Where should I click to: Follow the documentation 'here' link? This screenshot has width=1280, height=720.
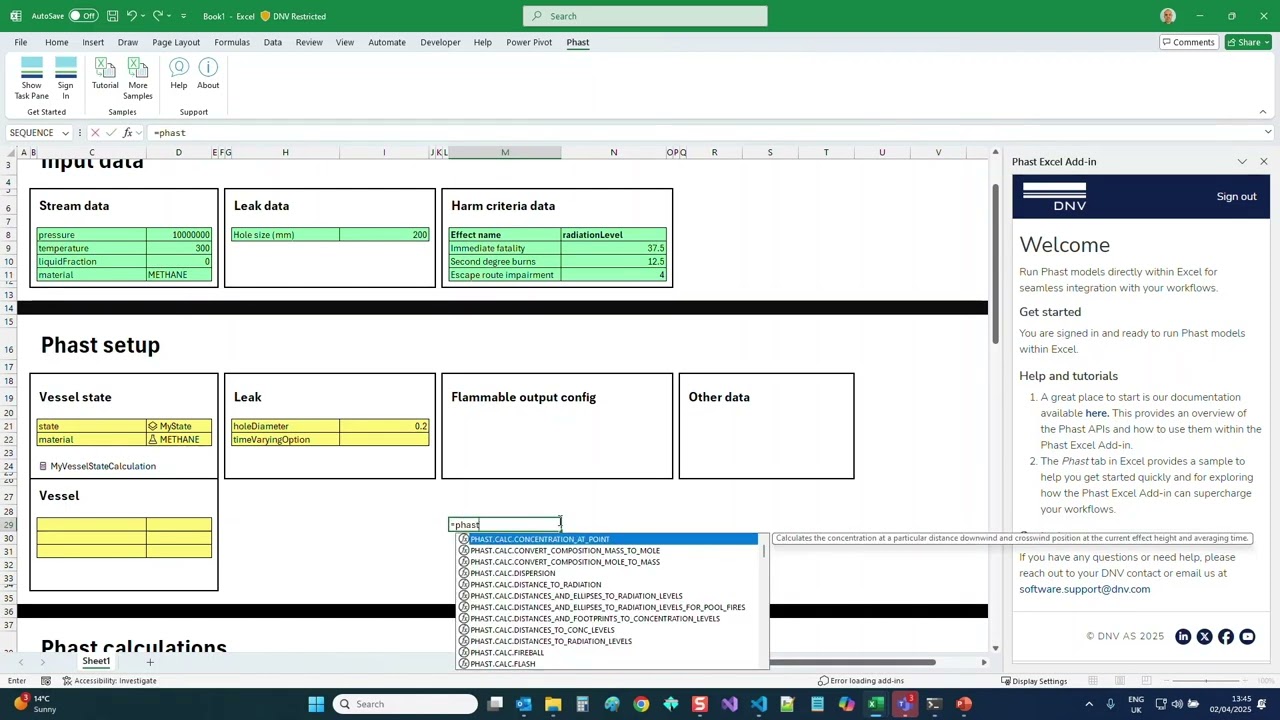click(x=1097, y=414)
